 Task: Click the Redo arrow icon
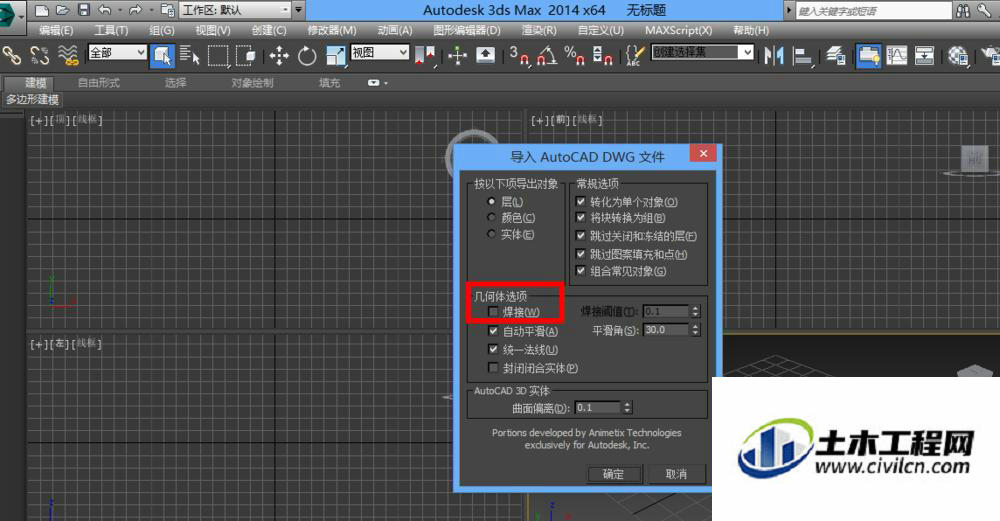pos(135,10)
